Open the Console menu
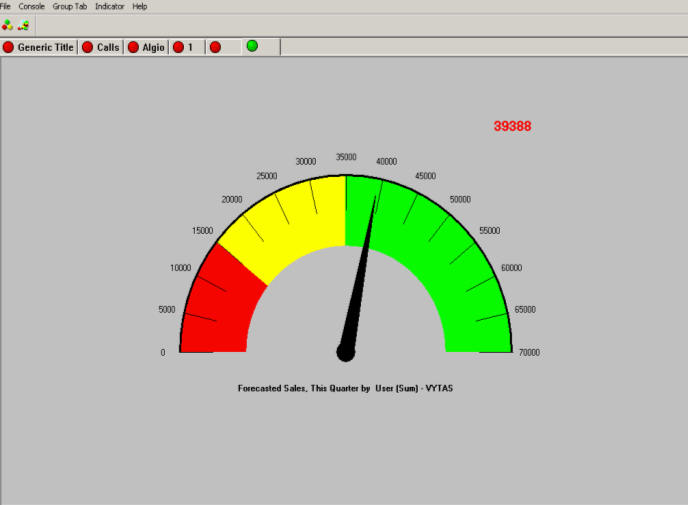This screenshot has height=505, width=688. [31, 6]
